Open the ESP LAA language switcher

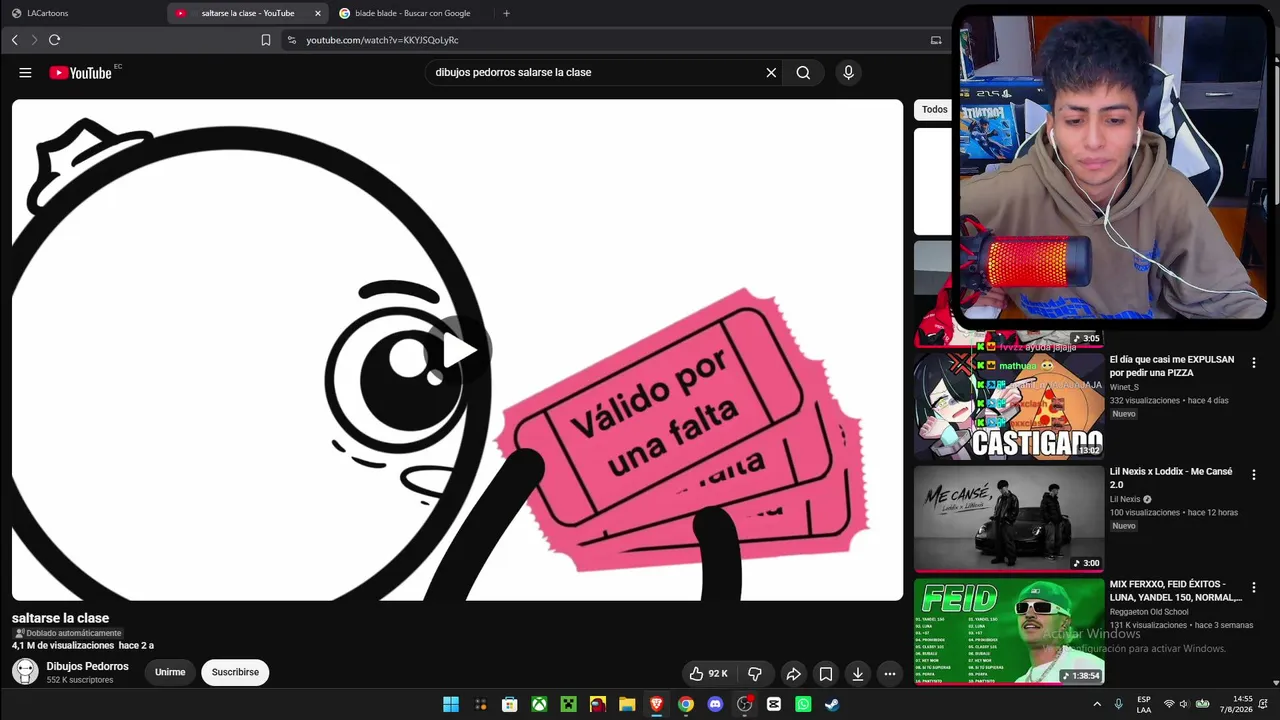pos(1144,704)
